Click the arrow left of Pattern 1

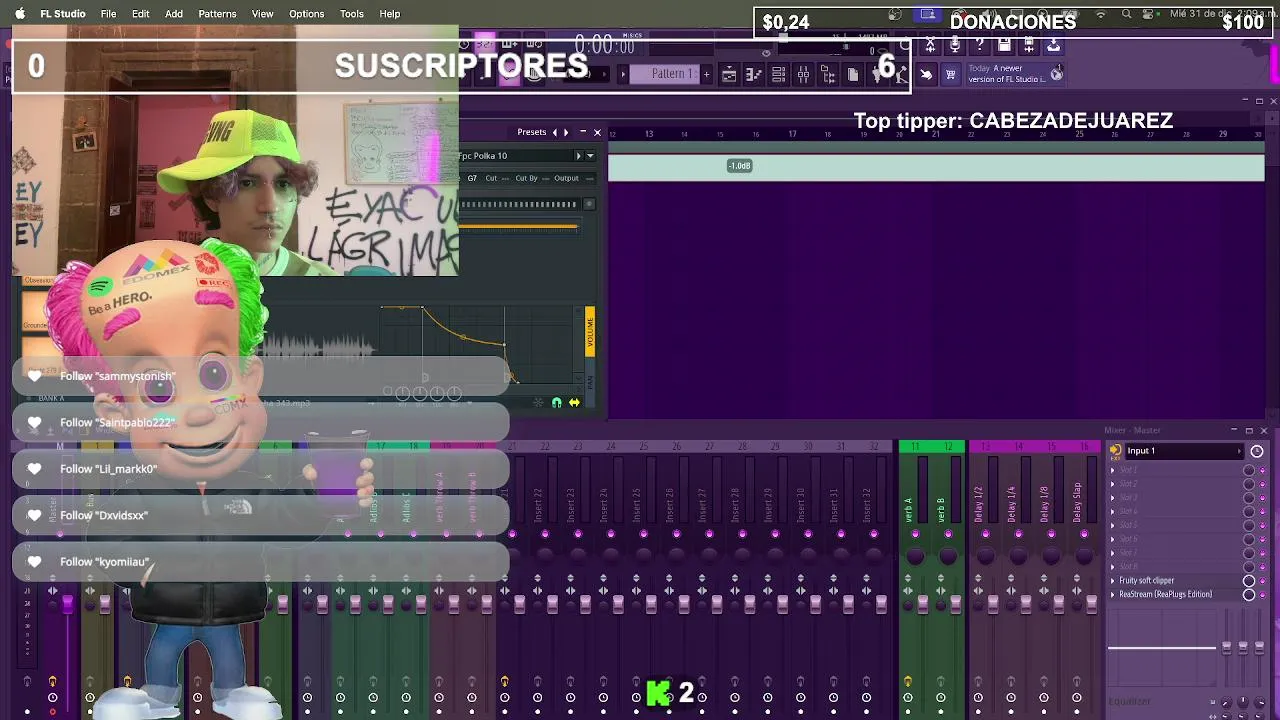point(623,74)
